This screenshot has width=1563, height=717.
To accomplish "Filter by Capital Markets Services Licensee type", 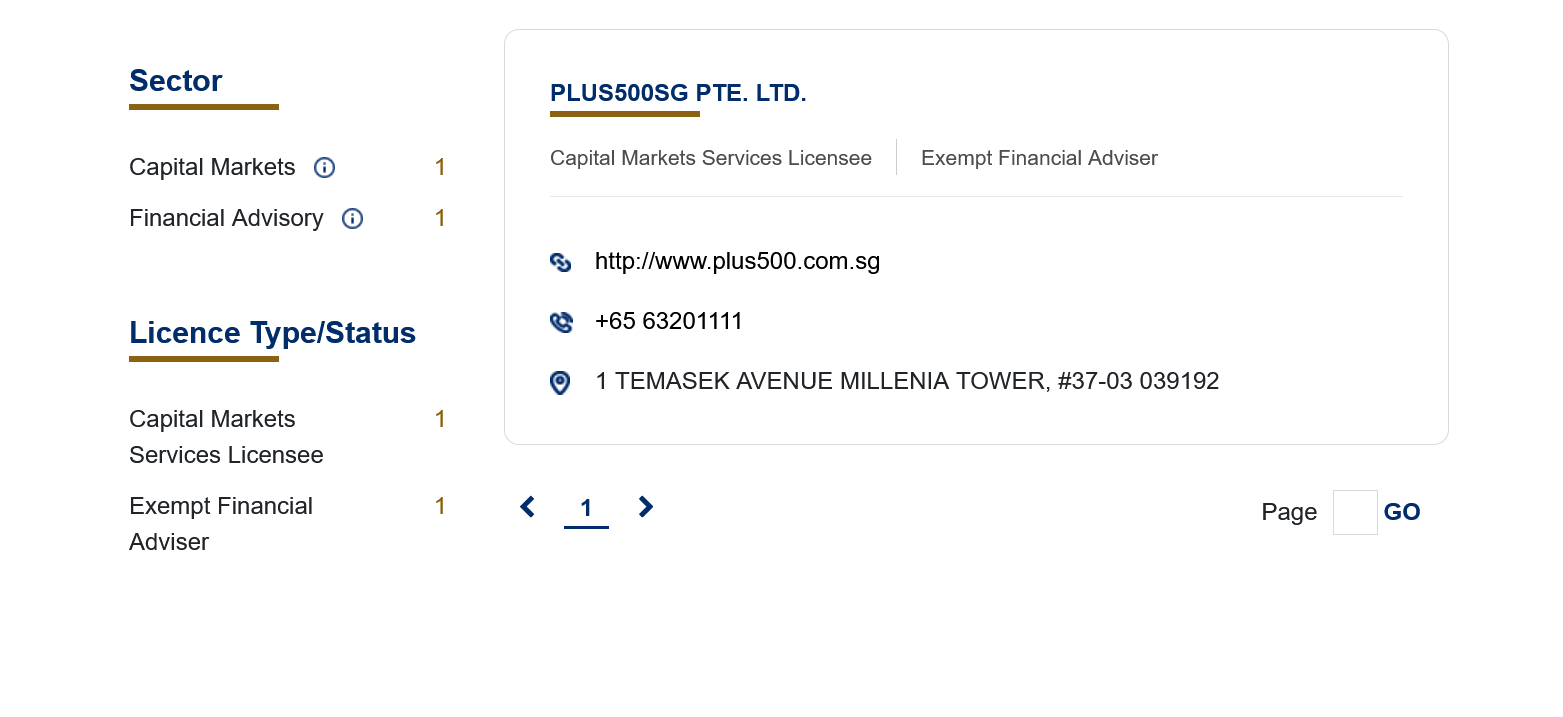I will pyautogui.click(x=226, y=437).
